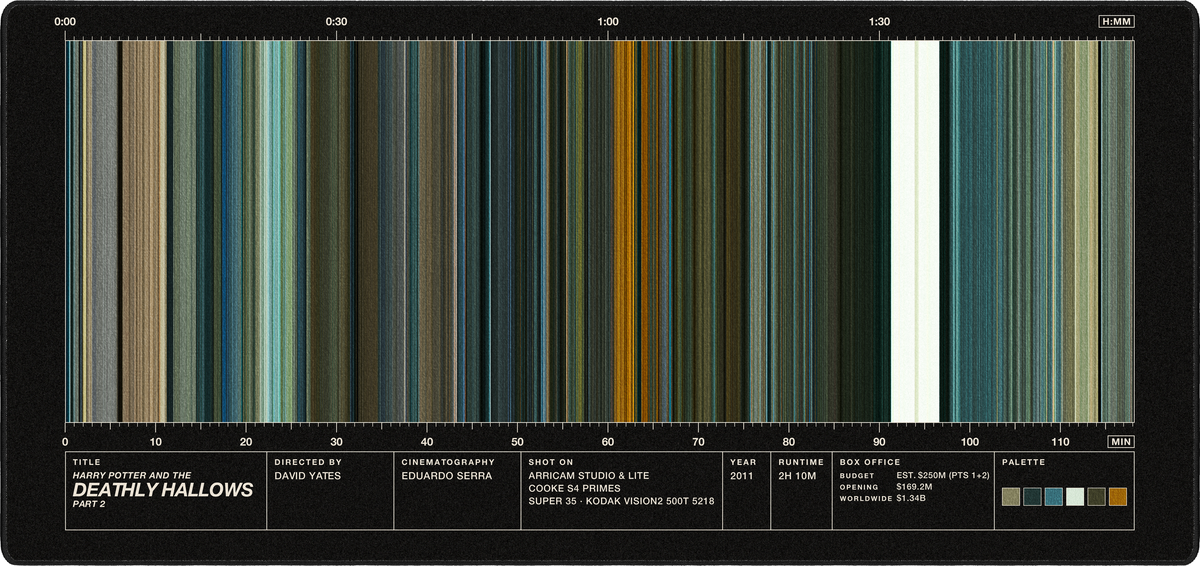The image size is (1200, 566).
Task: Click 'SUPER 35 · KODAK VISION2 500T 5218' text
Action: (x=621, y=502)
